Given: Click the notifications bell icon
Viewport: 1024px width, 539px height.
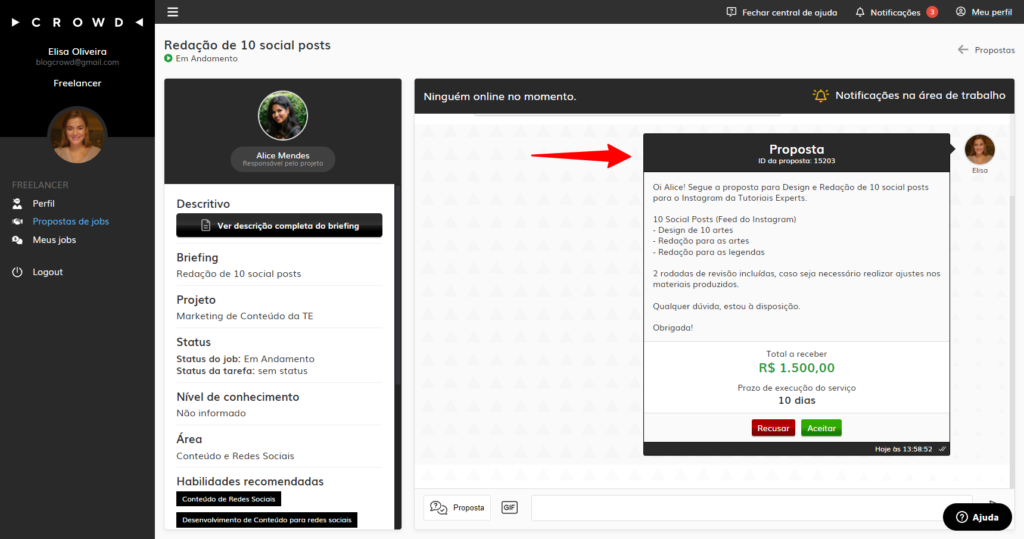Looking at the screenshot, I should (x=860, y=12).
